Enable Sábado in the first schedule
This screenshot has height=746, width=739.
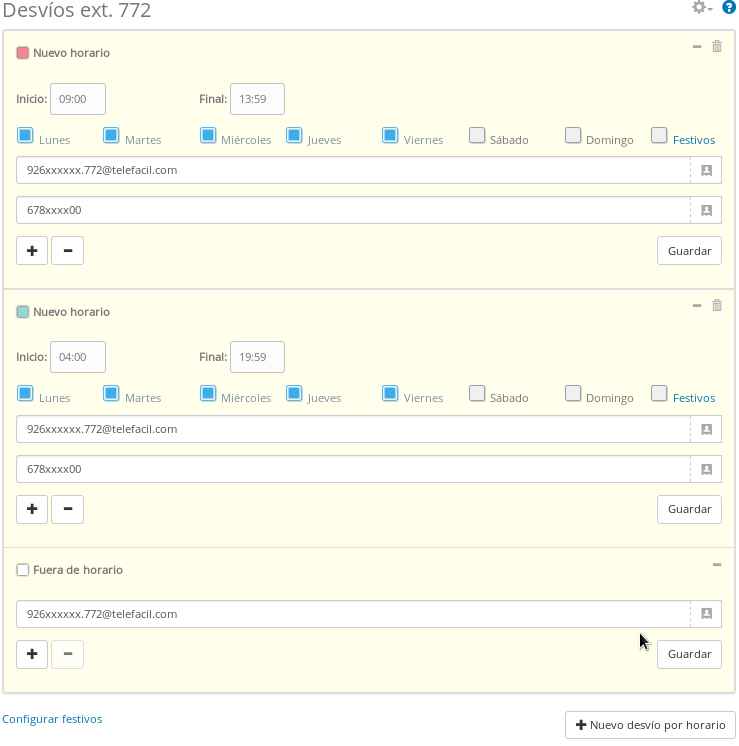coord(478,135)
